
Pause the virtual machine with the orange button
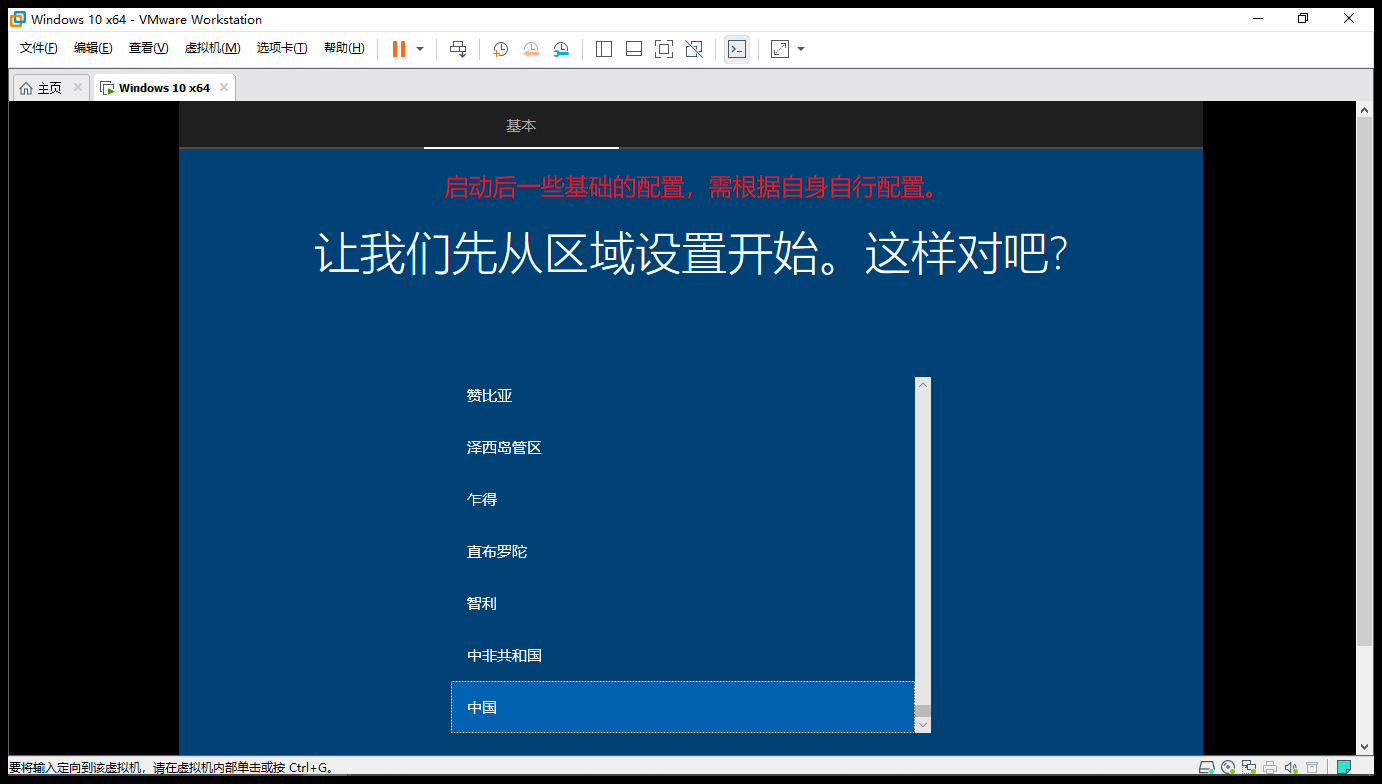[399, 49]
